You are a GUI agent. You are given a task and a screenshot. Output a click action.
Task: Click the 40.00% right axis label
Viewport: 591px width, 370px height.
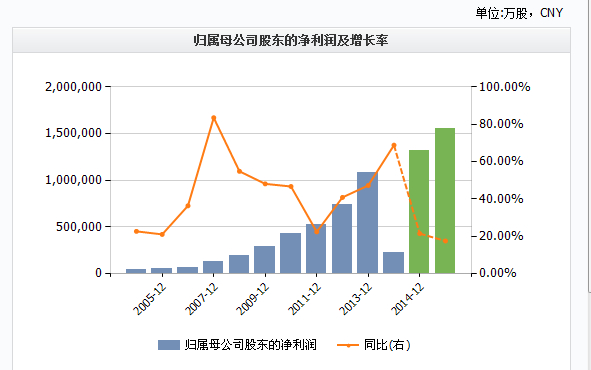point(501,199)
